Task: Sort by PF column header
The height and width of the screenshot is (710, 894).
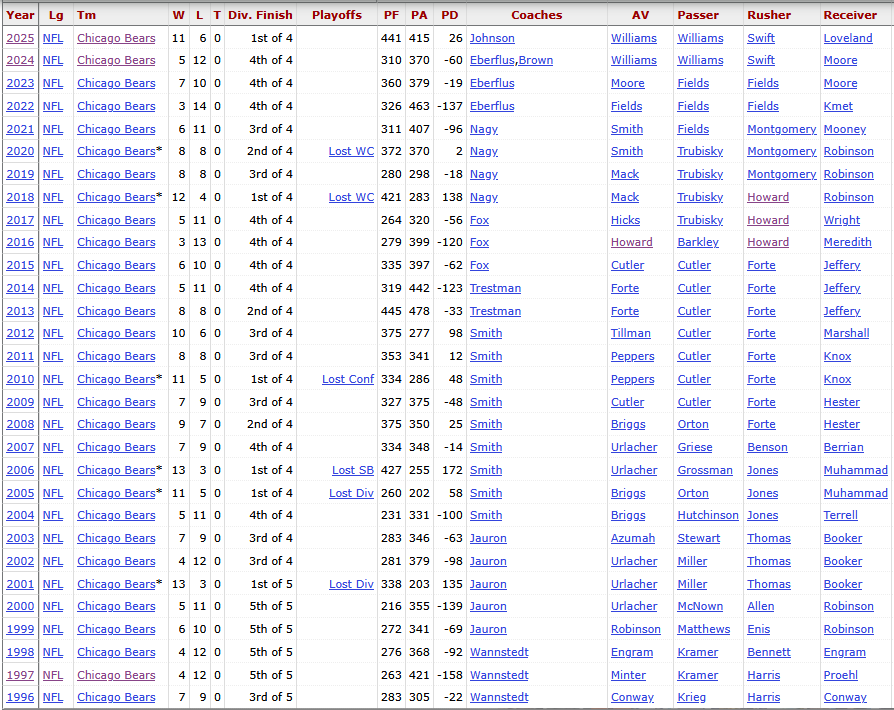Action: pos(391,15)
